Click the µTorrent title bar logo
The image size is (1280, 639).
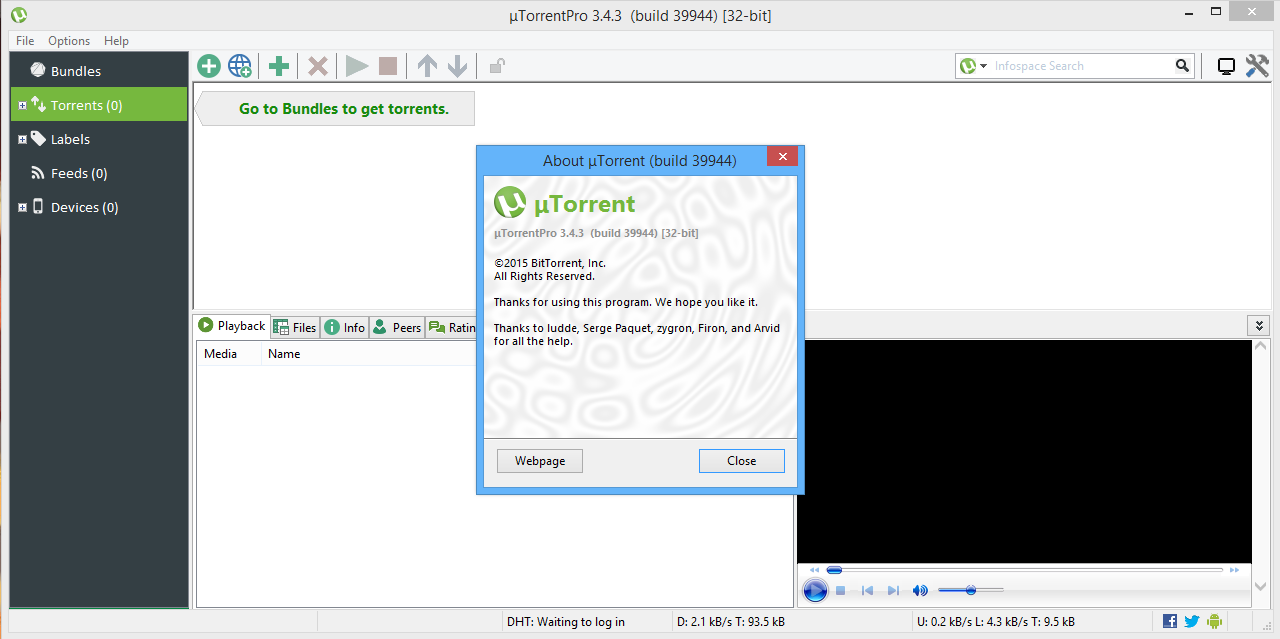pyautogui.click(x=18, y=15)
